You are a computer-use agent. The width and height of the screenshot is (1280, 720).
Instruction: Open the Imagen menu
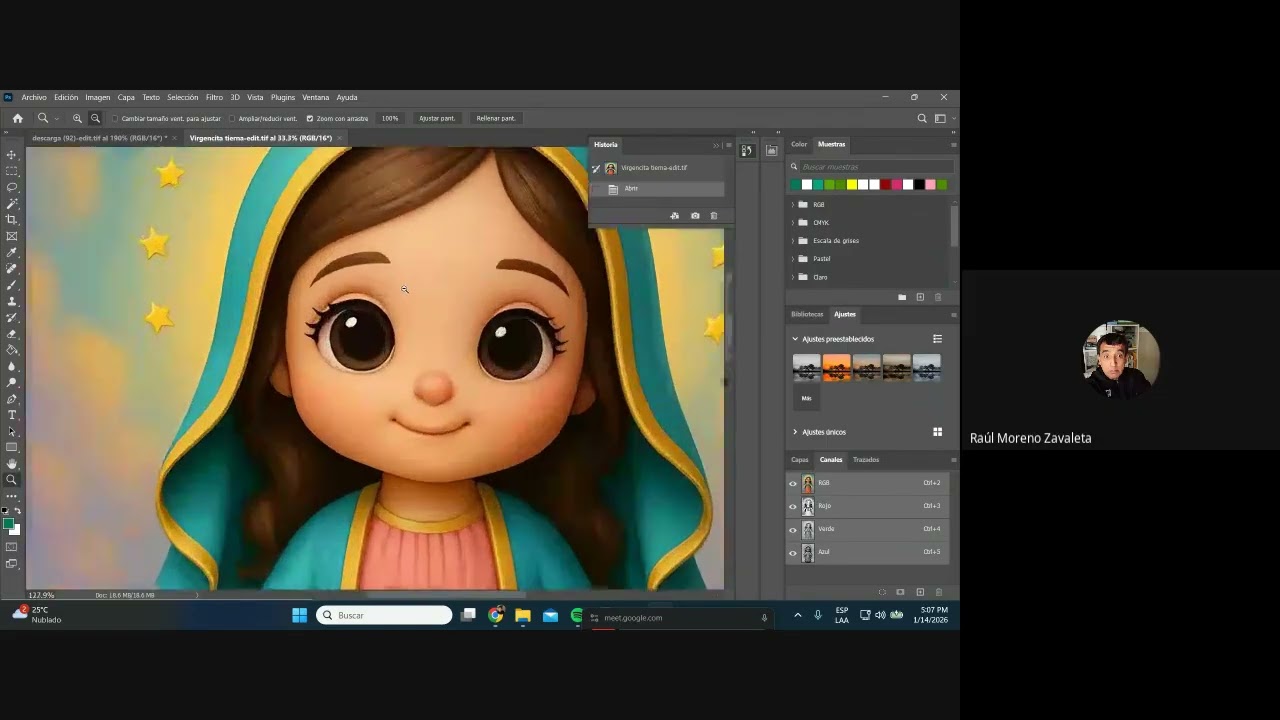pyautogui.click(x=97, y=97)
